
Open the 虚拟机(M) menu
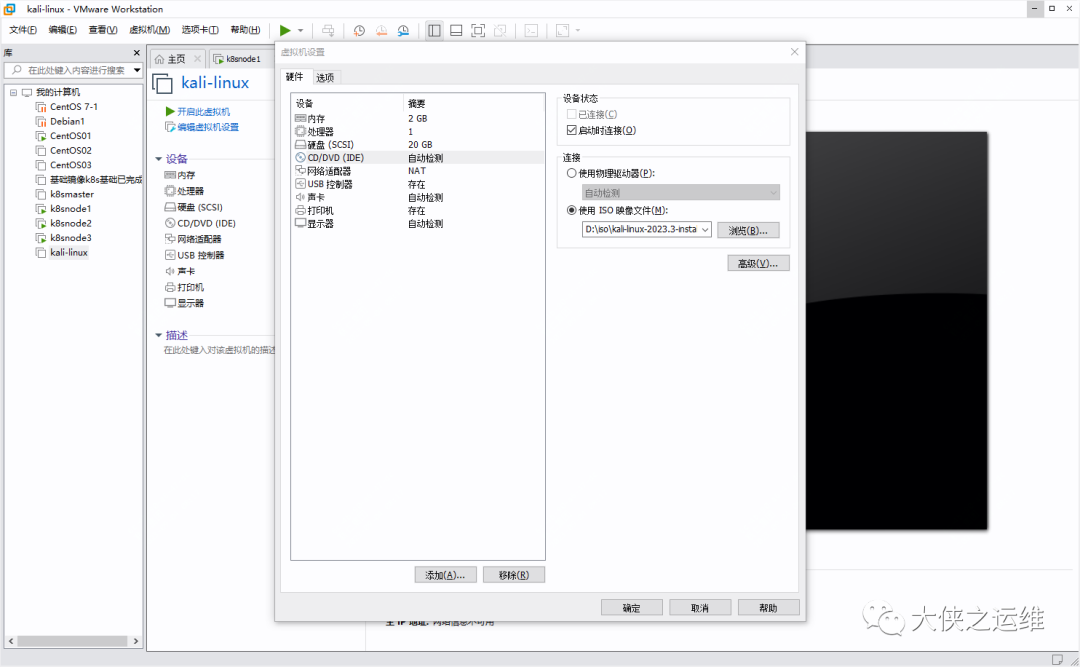point(149,30)
